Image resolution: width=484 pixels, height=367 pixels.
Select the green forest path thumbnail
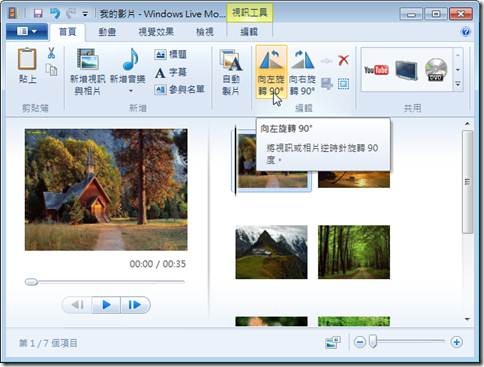[x=354, y=252]
